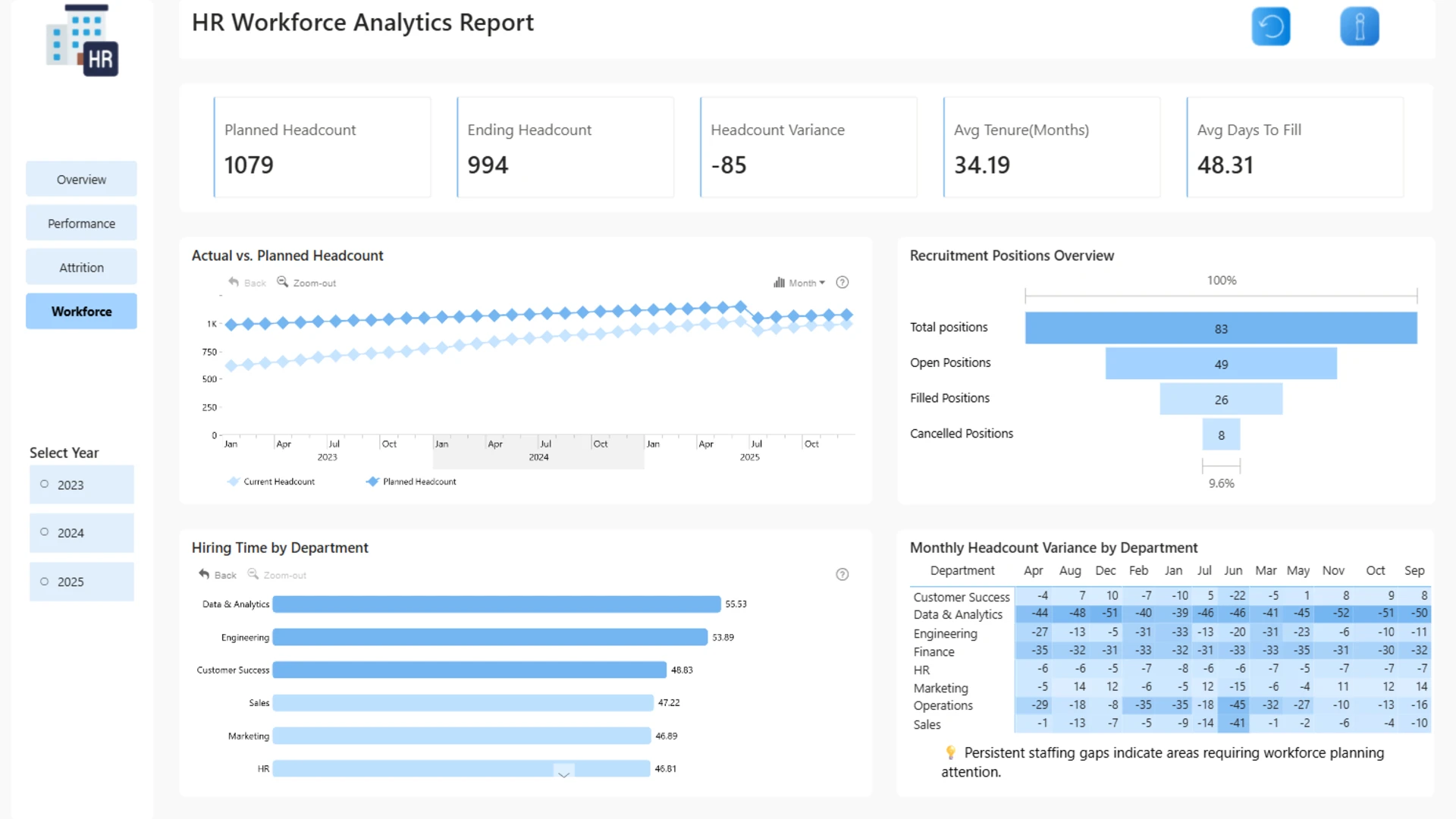Click Operations row label in variance table
The image size is (1456, 819).
pyautogui.click(x=943, y=705)
